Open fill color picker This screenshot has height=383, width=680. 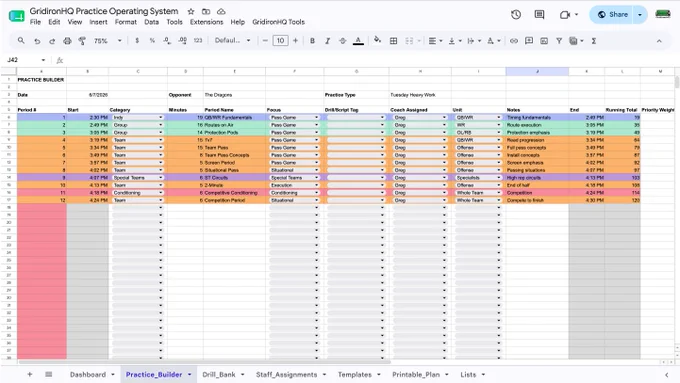click(377, 40)
